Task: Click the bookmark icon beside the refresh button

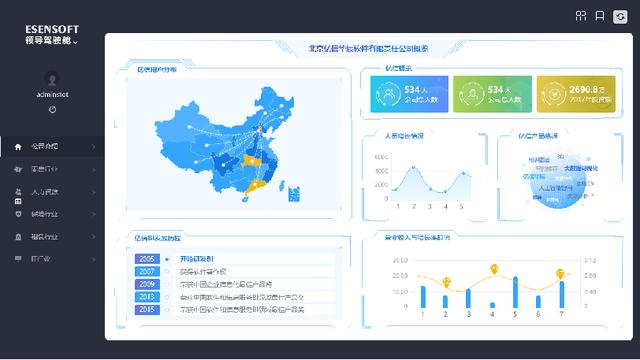Action: coord(600,16)
